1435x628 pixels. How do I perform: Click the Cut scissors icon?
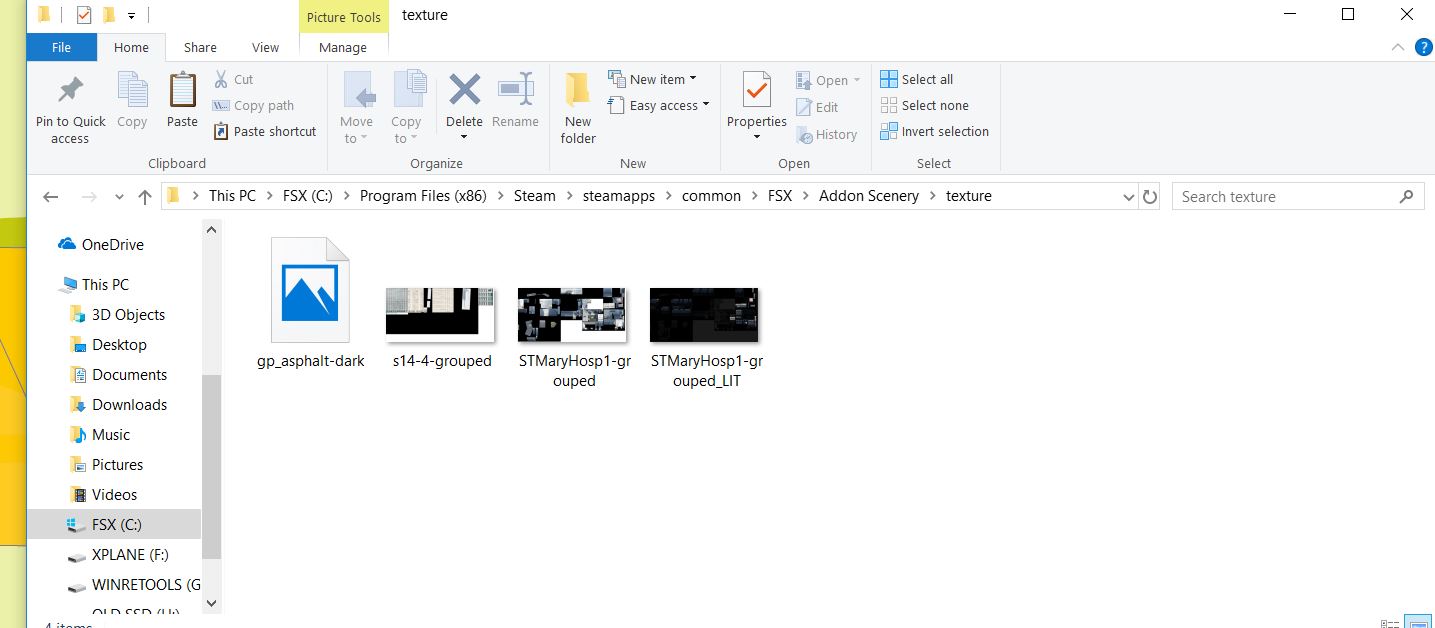pyautogui.click(x=221, y=79)
